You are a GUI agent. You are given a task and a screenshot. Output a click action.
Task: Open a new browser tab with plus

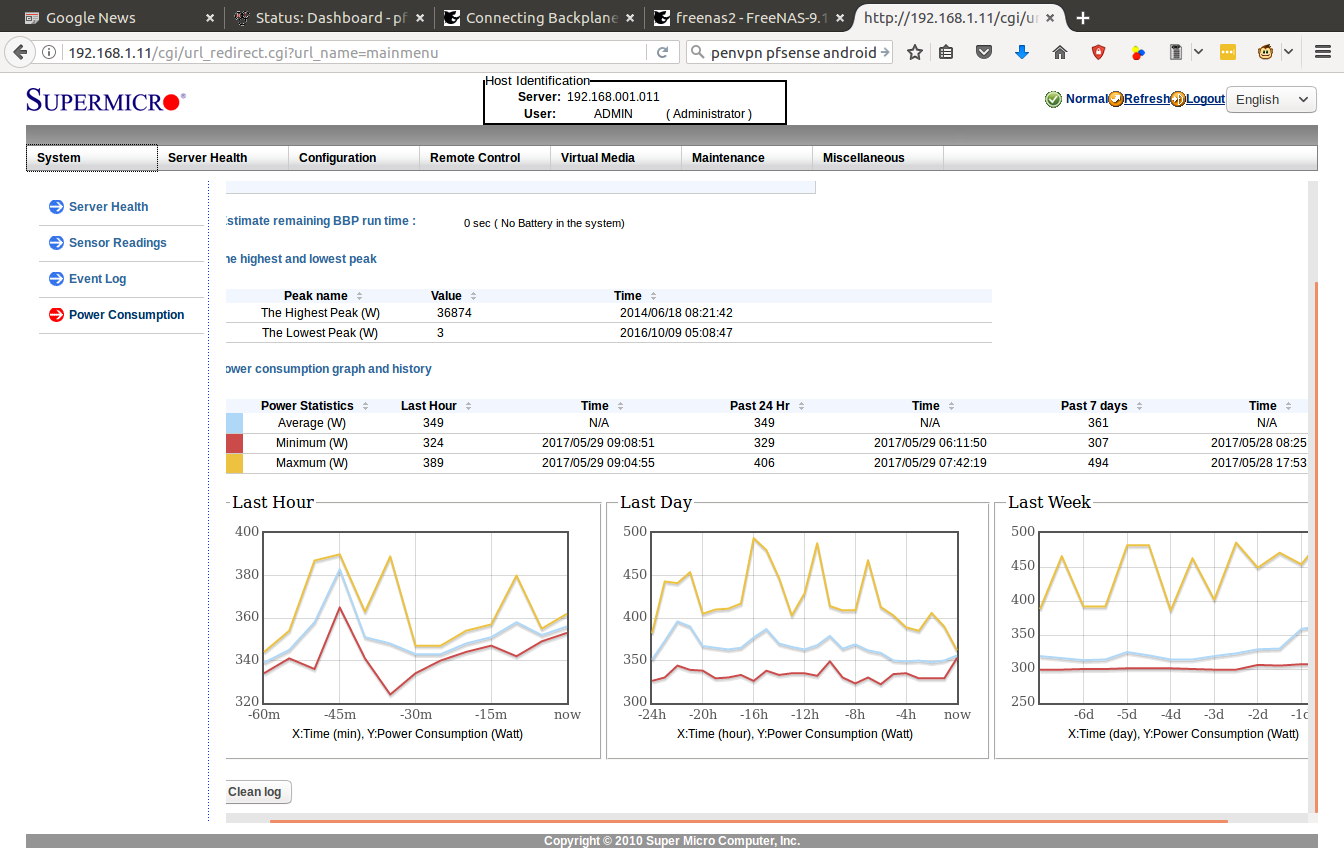pos(1083,18)
